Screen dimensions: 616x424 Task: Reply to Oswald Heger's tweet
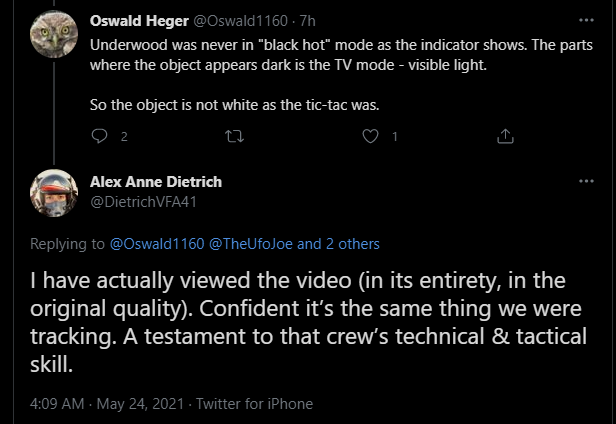(98, 136)
